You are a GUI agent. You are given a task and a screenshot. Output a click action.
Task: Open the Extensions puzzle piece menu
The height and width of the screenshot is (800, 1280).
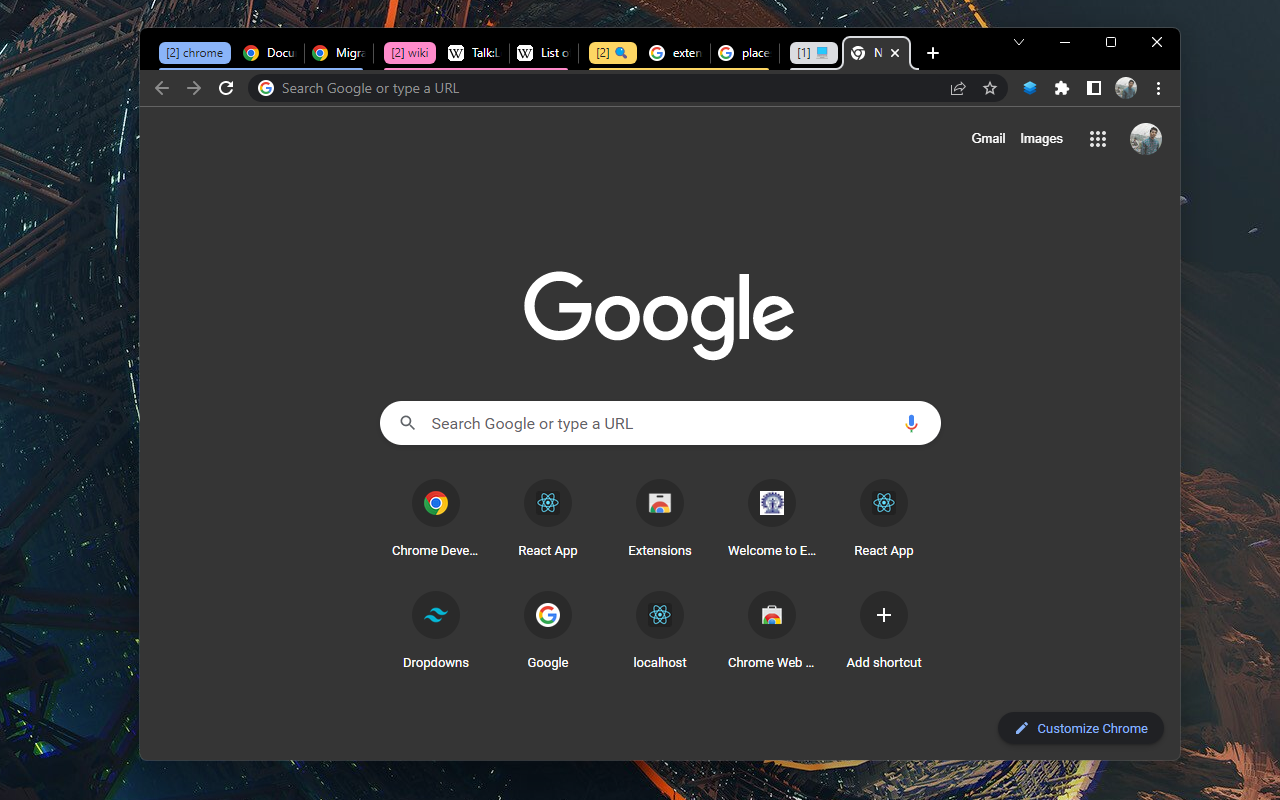coord(1062,88)
